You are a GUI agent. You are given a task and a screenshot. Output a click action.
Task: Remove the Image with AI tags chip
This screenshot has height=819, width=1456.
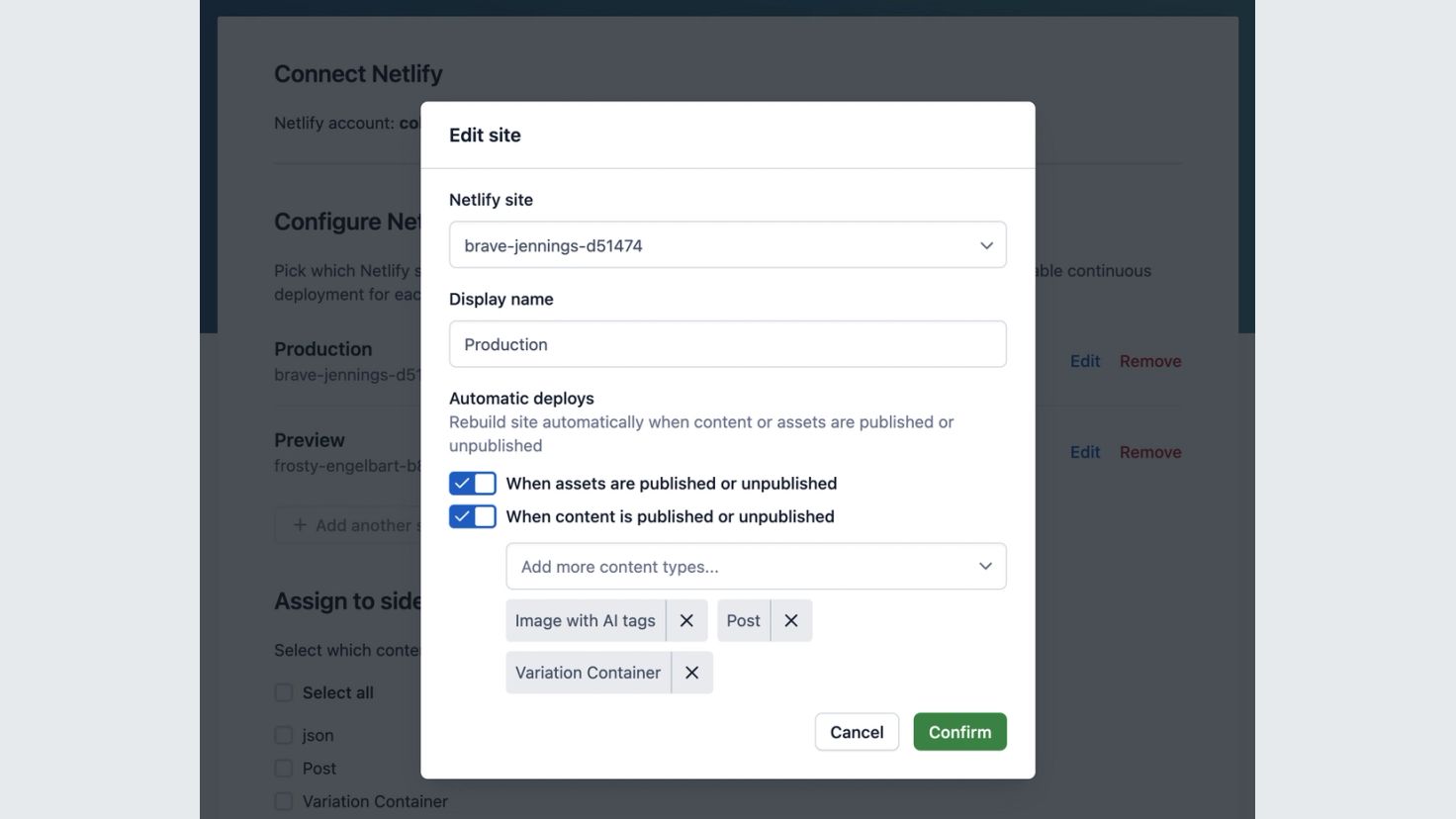click(x=686, y=620)
